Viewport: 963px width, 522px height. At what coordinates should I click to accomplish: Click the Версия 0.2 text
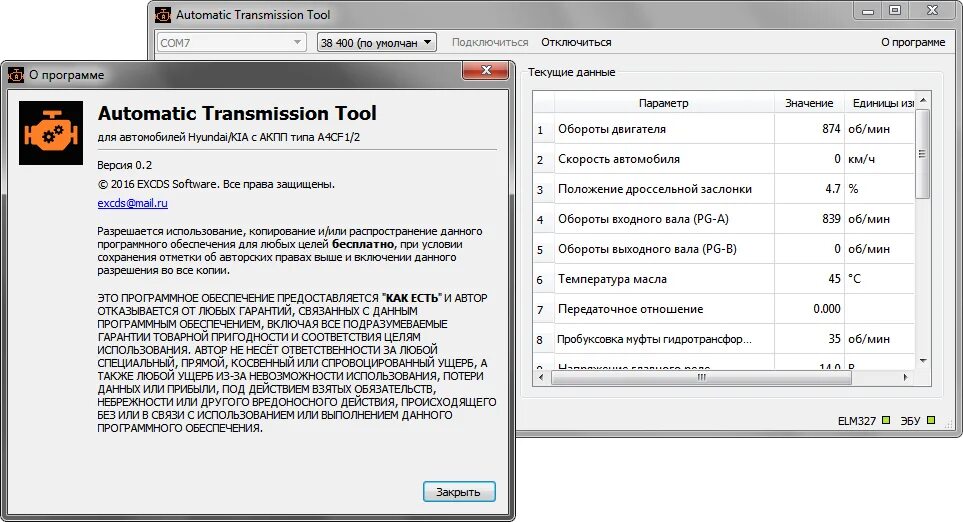tap(125, 165)
